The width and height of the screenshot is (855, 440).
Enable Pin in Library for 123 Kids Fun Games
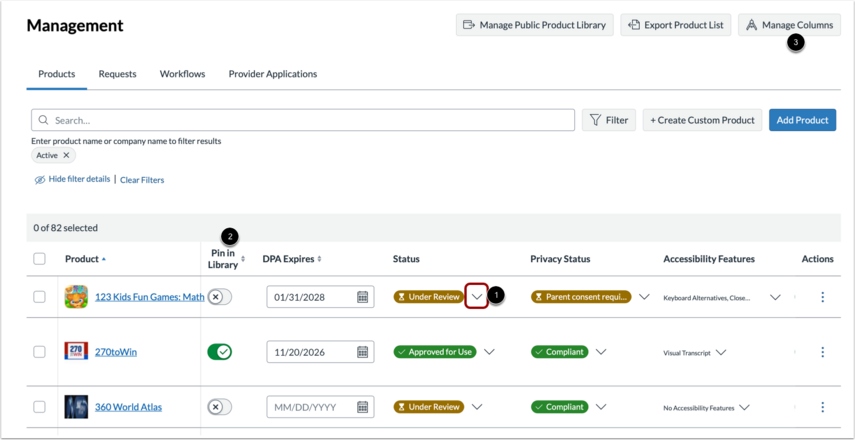[x=219, y=297]
